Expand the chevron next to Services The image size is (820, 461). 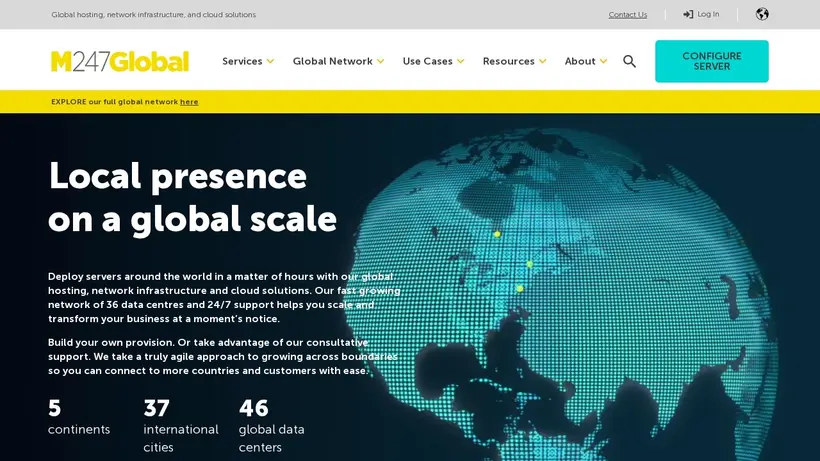(270, 62)
